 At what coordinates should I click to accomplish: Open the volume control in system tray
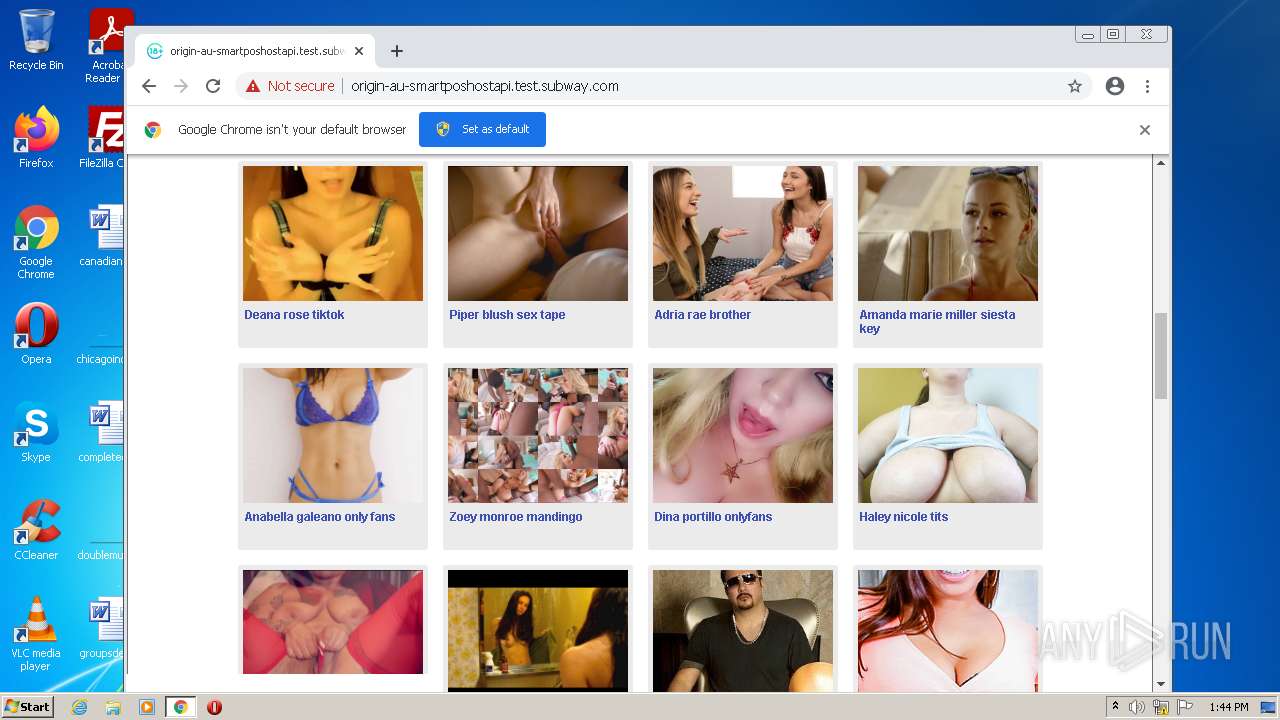click(x=1137, y=707)
